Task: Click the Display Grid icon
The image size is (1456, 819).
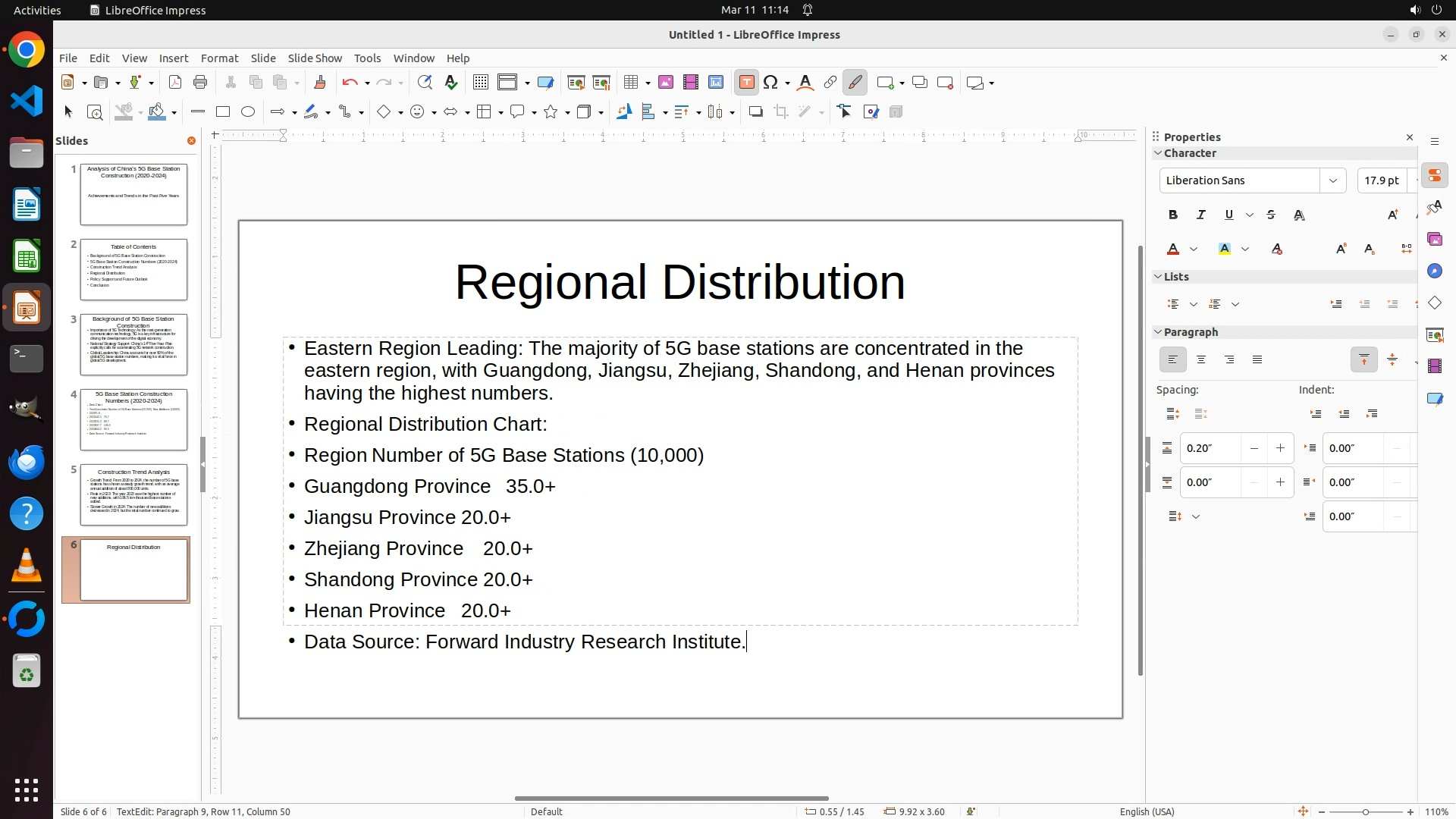Action: [480, 83]
